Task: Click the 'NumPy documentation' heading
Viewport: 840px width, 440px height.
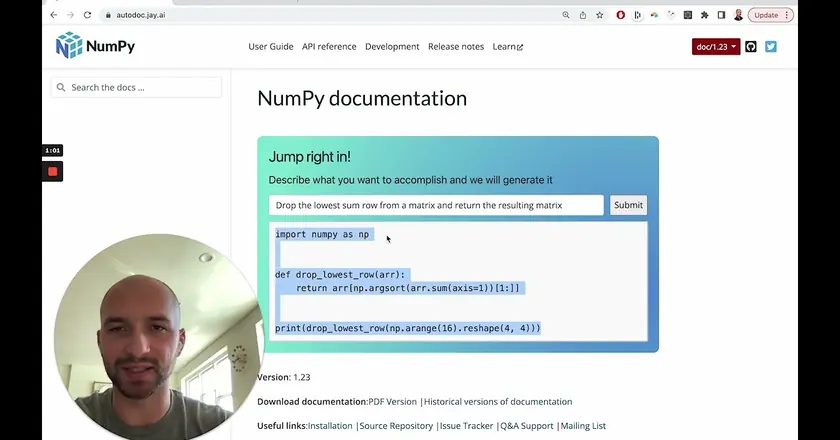Action: tap(362, 99)
